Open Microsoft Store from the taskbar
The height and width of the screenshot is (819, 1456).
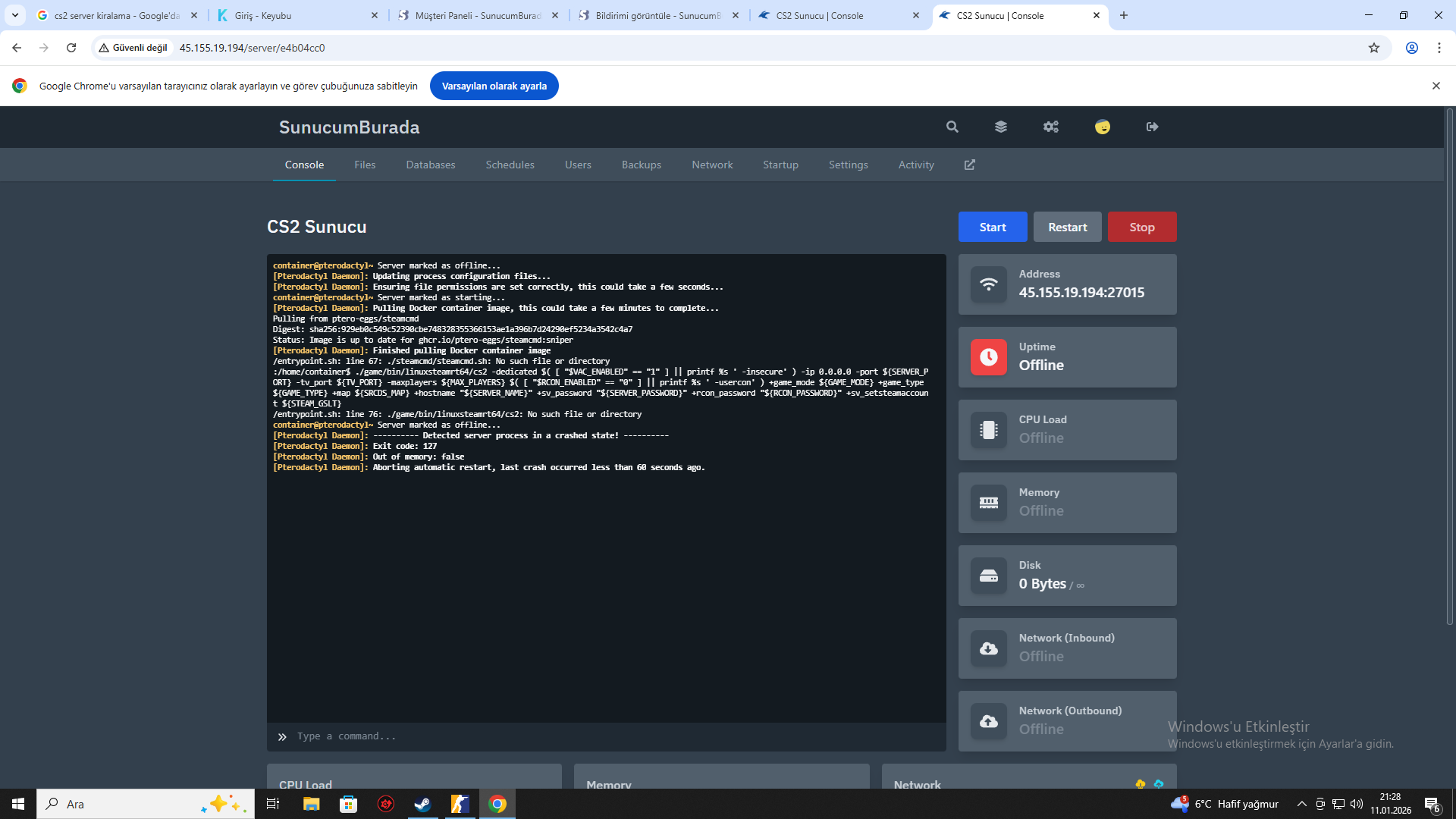[x=349, y=804]
